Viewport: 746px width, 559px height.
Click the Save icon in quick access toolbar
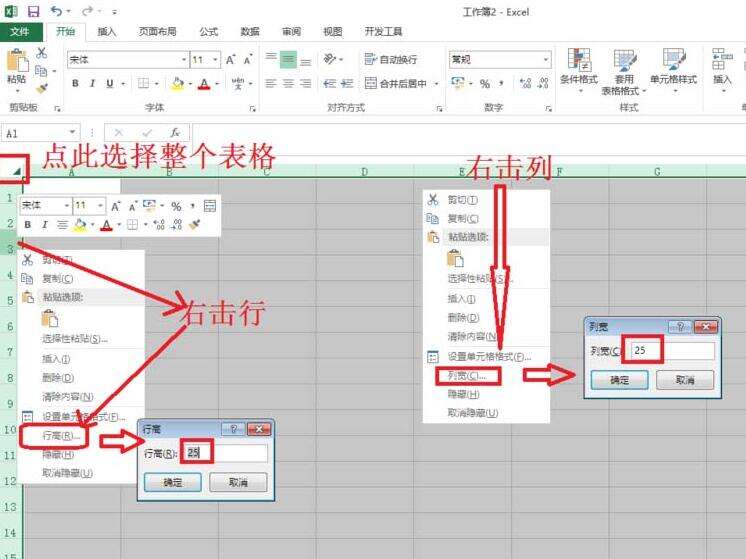click(33, 11)
